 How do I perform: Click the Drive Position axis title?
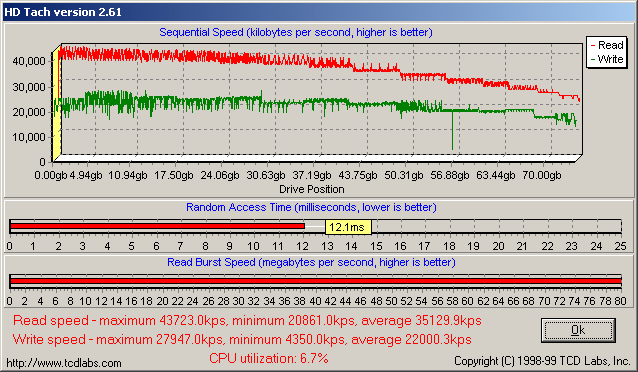coord(312,189)
